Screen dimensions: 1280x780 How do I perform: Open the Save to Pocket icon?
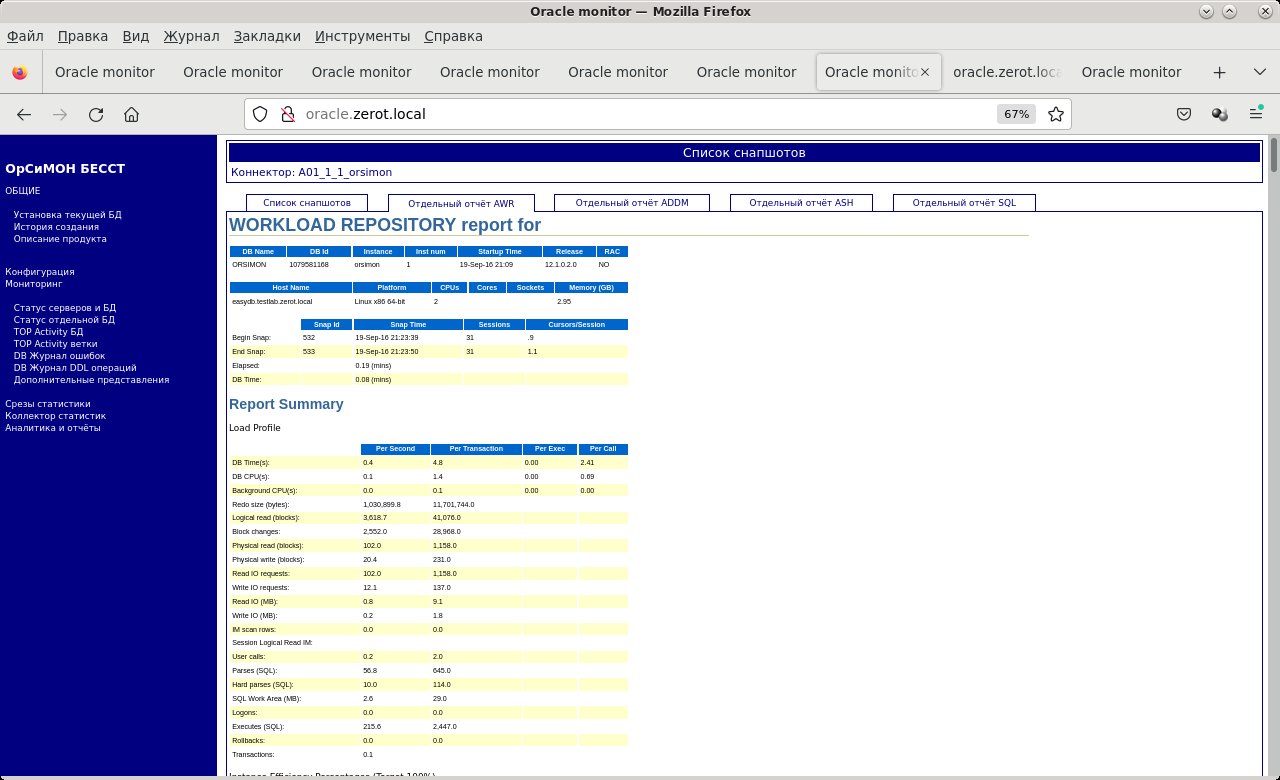1183,114
